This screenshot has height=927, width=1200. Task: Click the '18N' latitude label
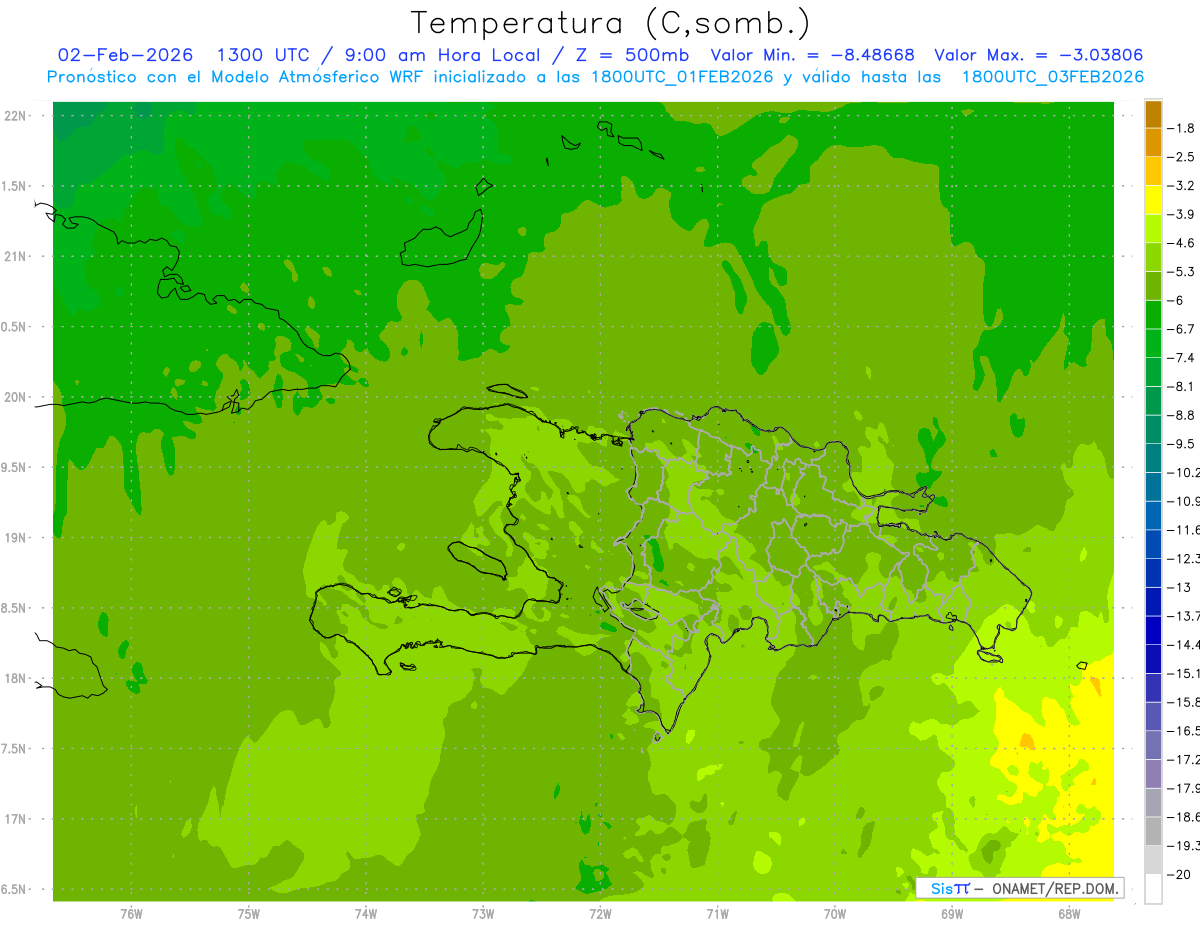(x=14, y=679)
